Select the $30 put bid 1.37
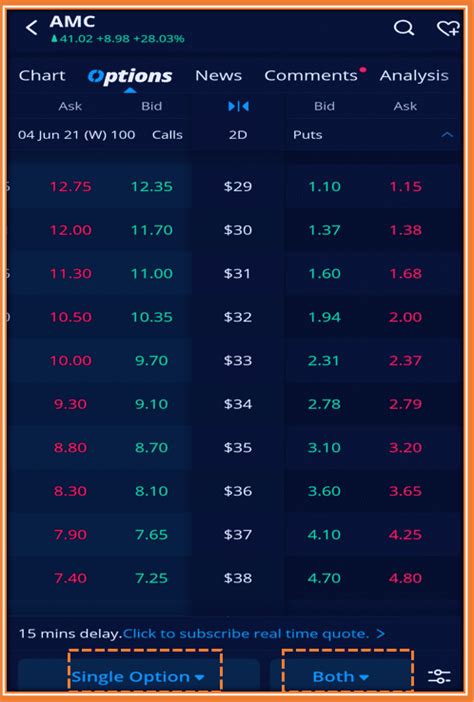This screenshot has height=702, width=474. (325, 230)
